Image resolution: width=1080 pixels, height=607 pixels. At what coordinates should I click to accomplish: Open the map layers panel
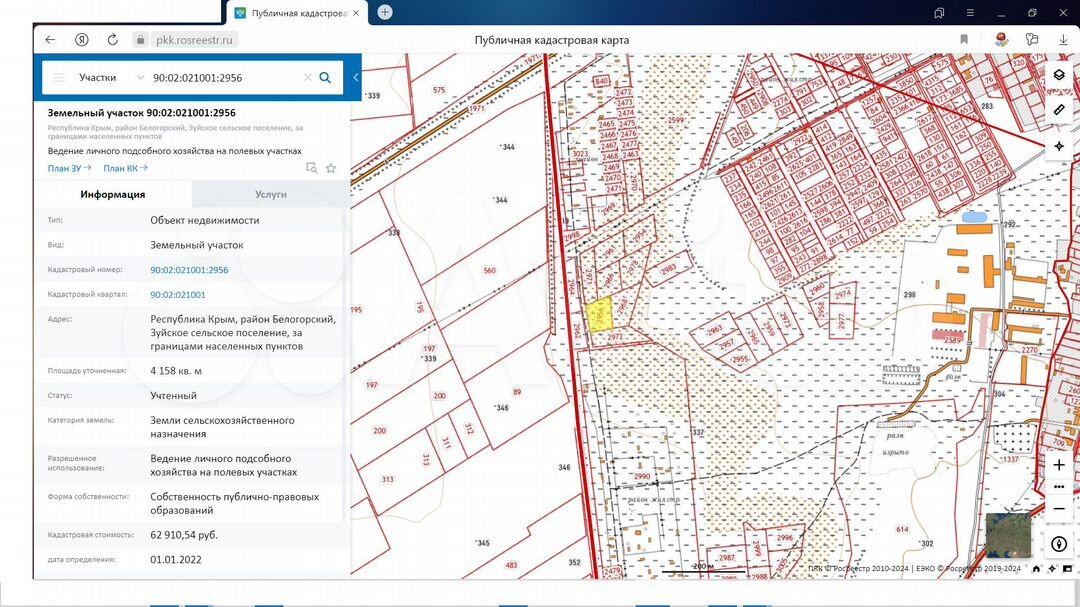pyautogui.click(x=1059, y=76)
